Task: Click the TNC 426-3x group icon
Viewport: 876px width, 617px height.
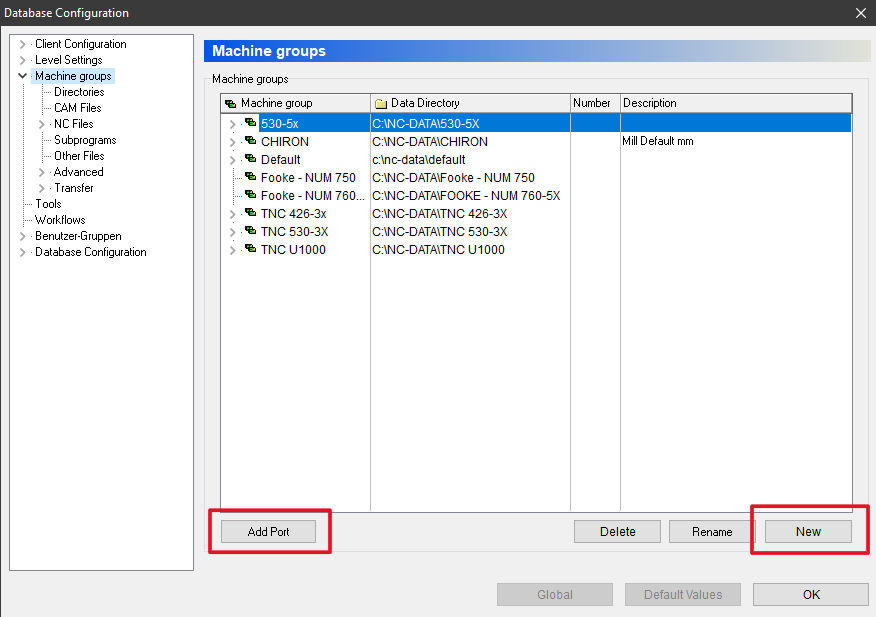Action: pos(251,212)
